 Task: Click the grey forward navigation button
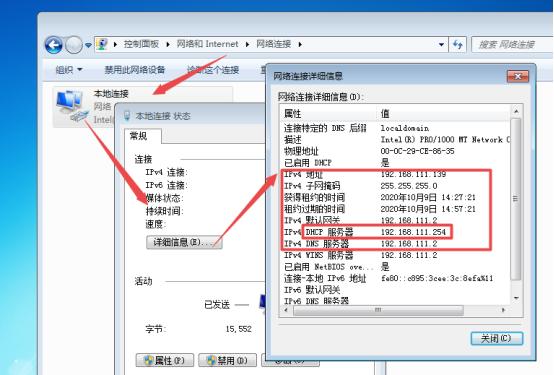click(x=74, y=45)
